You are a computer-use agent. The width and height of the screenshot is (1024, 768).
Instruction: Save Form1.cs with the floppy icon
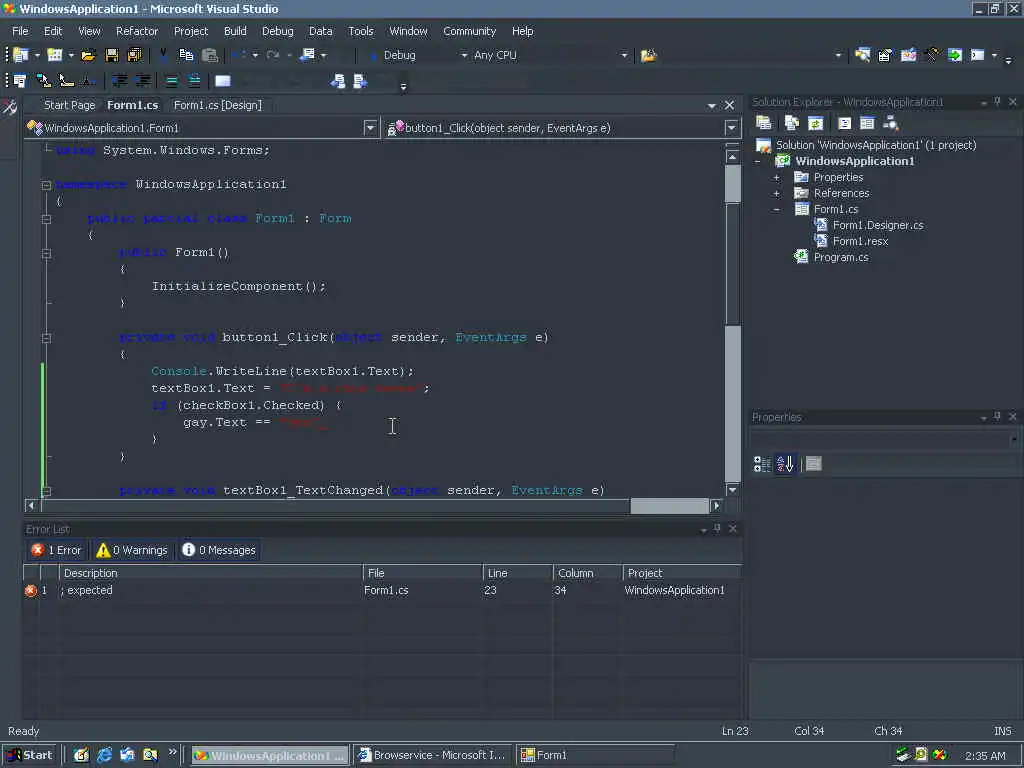click(112, 56)
